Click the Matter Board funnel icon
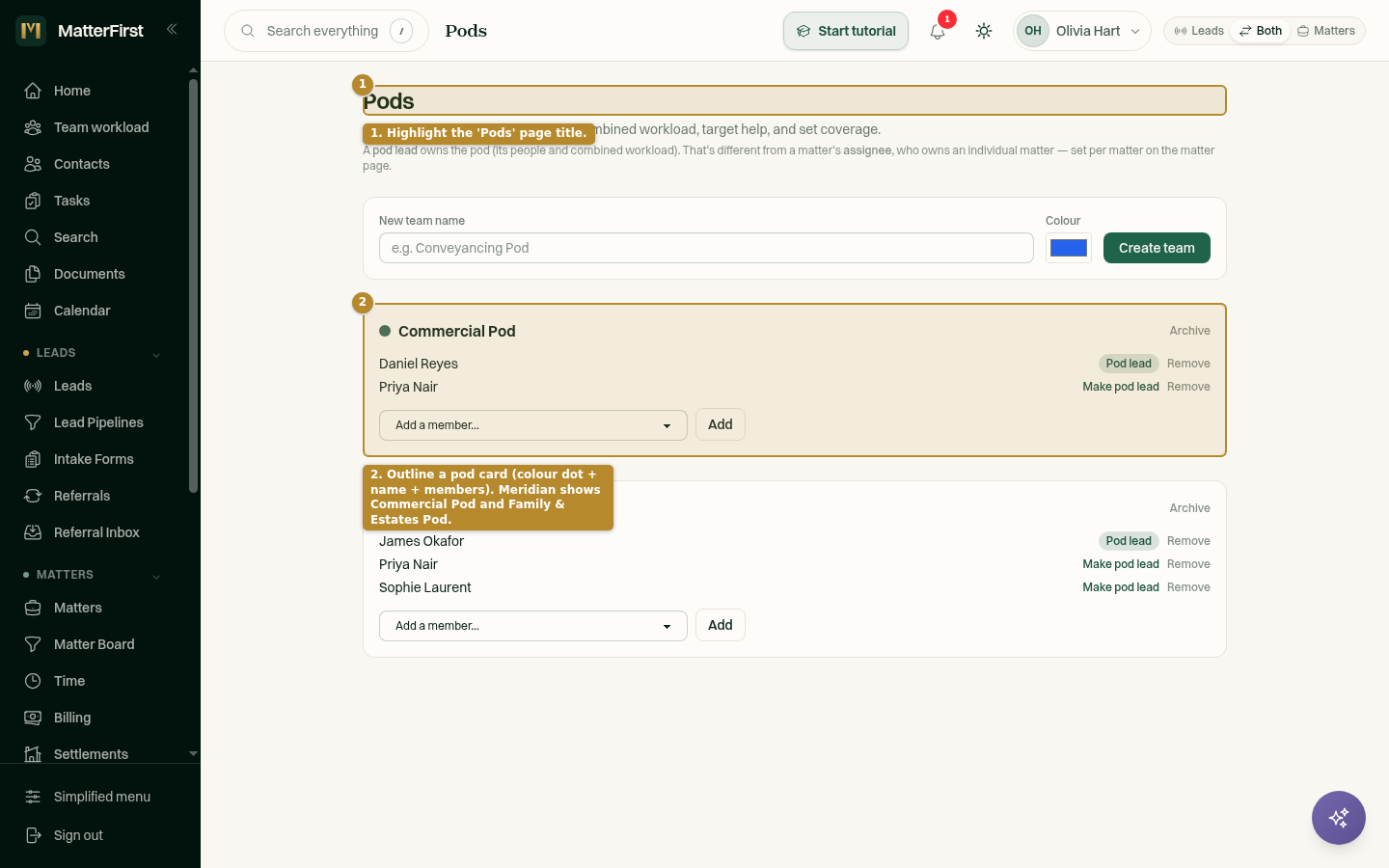The width and height of the screenshot is (1389, 868). (x=33, y=644)
